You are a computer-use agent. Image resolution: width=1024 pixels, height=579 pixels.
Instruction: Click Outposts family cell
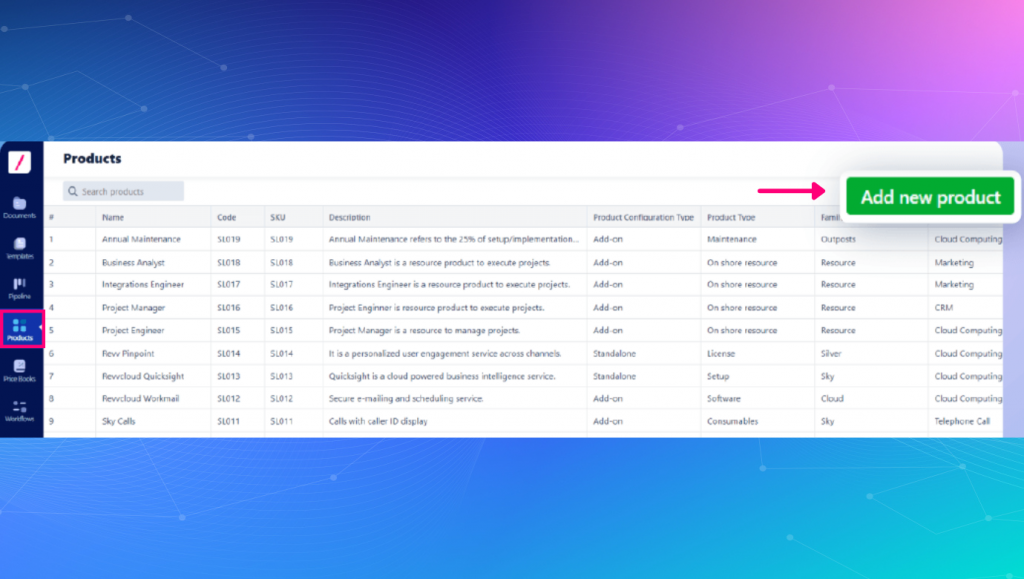[x=838, y=239]
